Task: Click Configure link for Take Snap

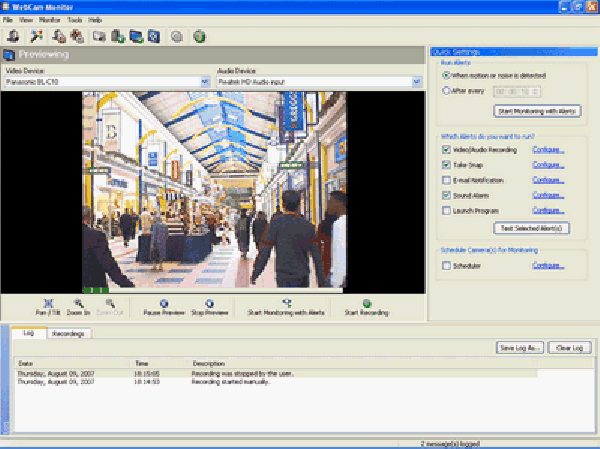Action: [548, 165]
